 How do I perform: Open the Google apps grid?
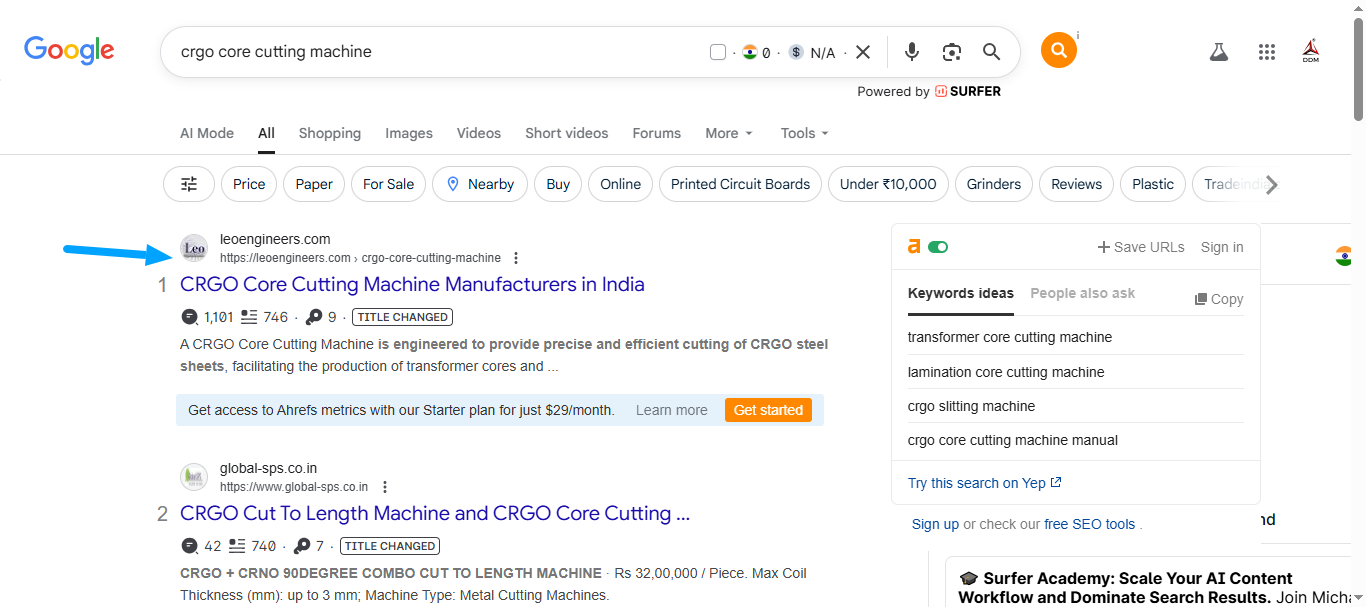(x=1267, y=52)
